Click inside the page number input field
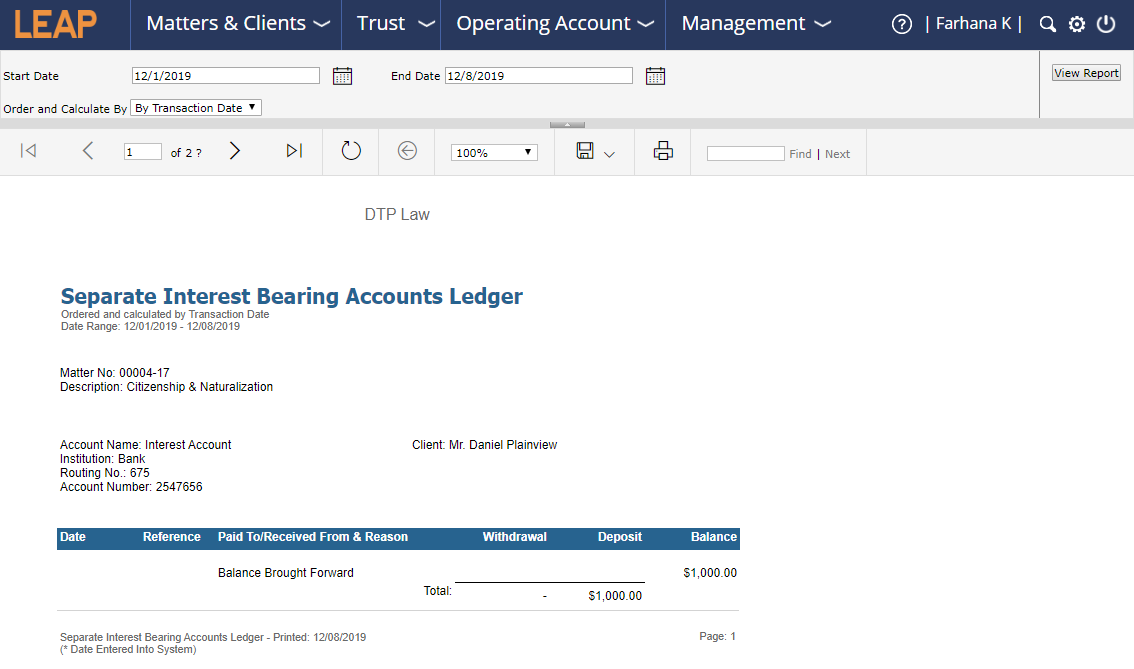The image size is (1134, 669). click(142, 150)
